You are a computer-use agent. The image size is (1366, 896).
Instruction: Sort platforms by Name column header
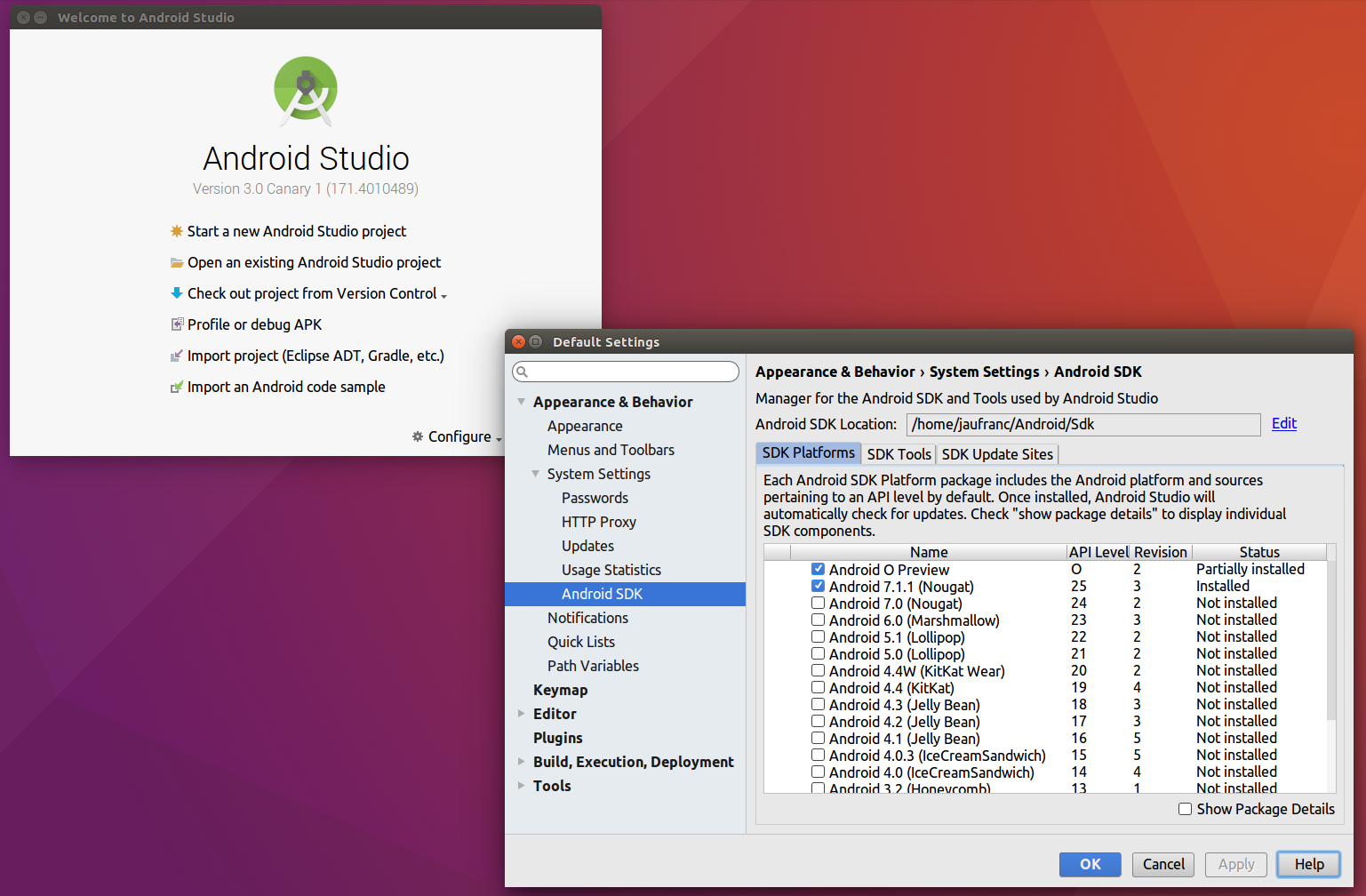click(x=929, y=552)
